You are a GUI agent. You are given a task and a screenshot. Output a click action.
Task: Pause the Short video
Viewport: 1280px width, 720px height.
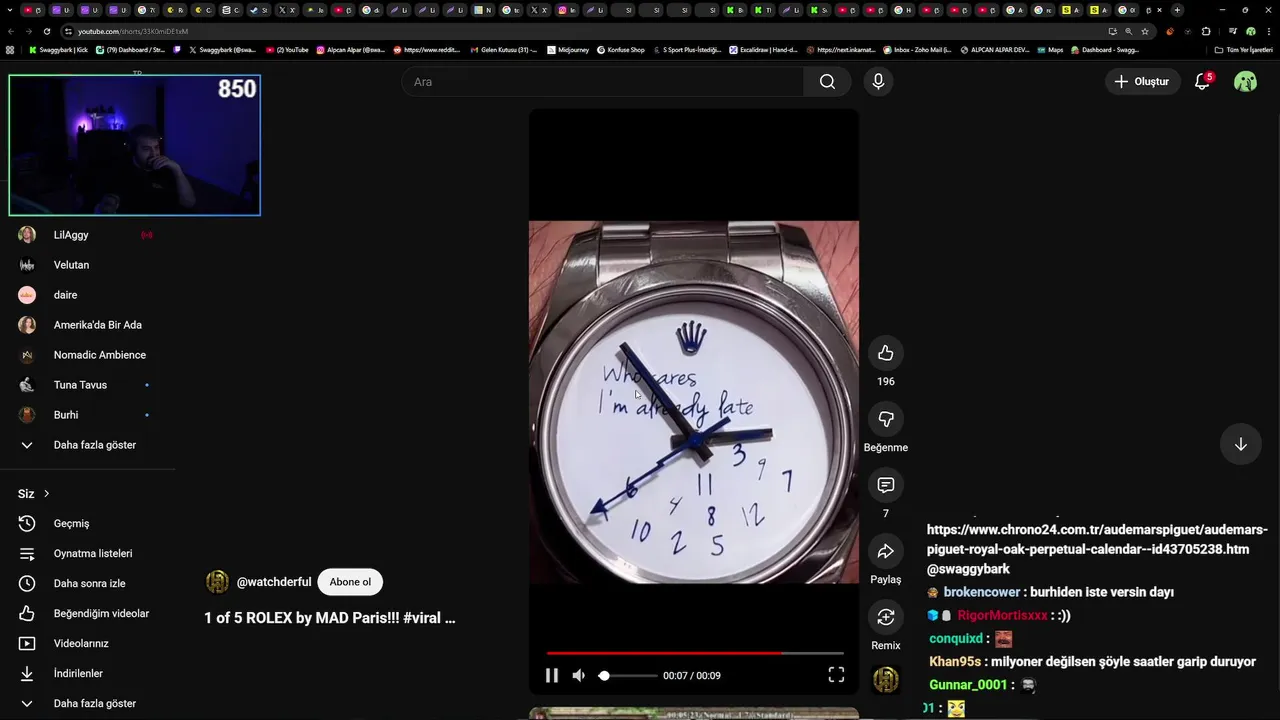point(551,675)
